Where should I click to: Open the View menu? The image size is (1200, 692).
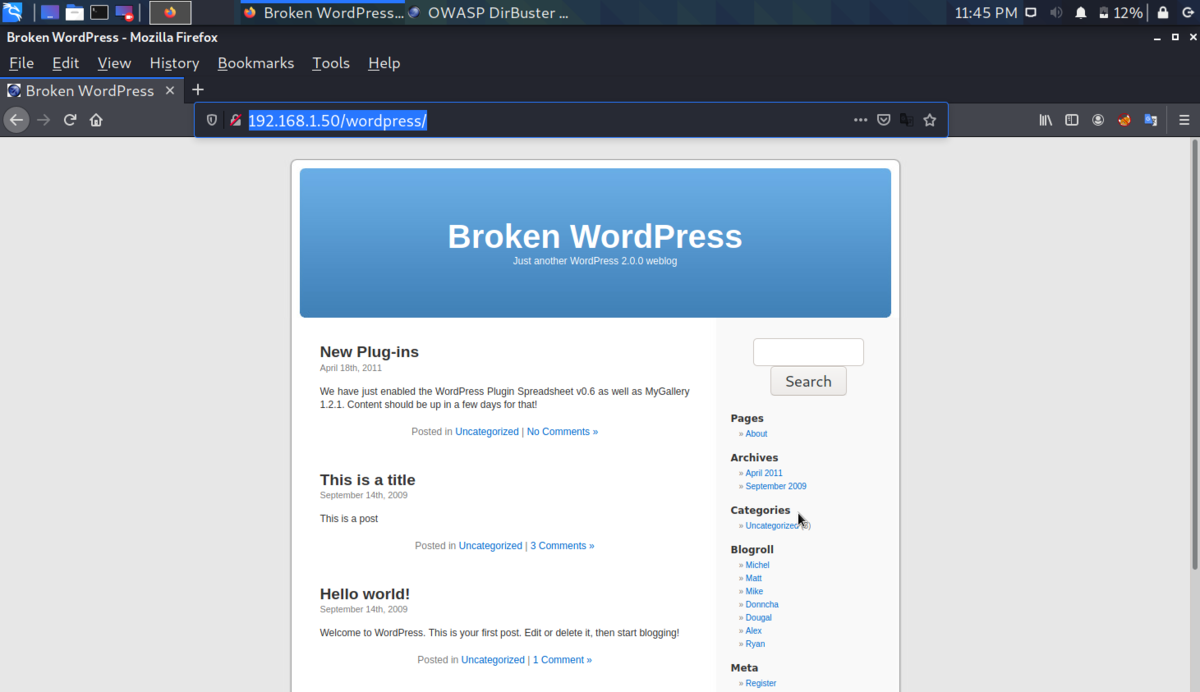114,63
